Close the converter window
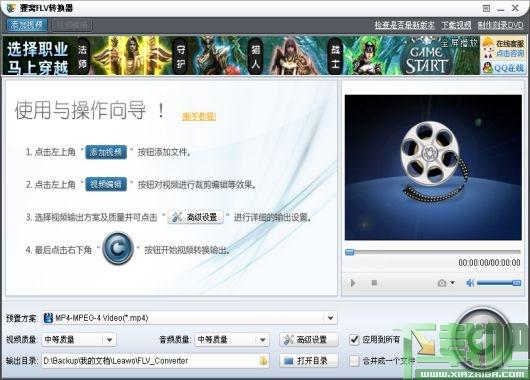This screenshot has width=530, height=380. [515, 8]
